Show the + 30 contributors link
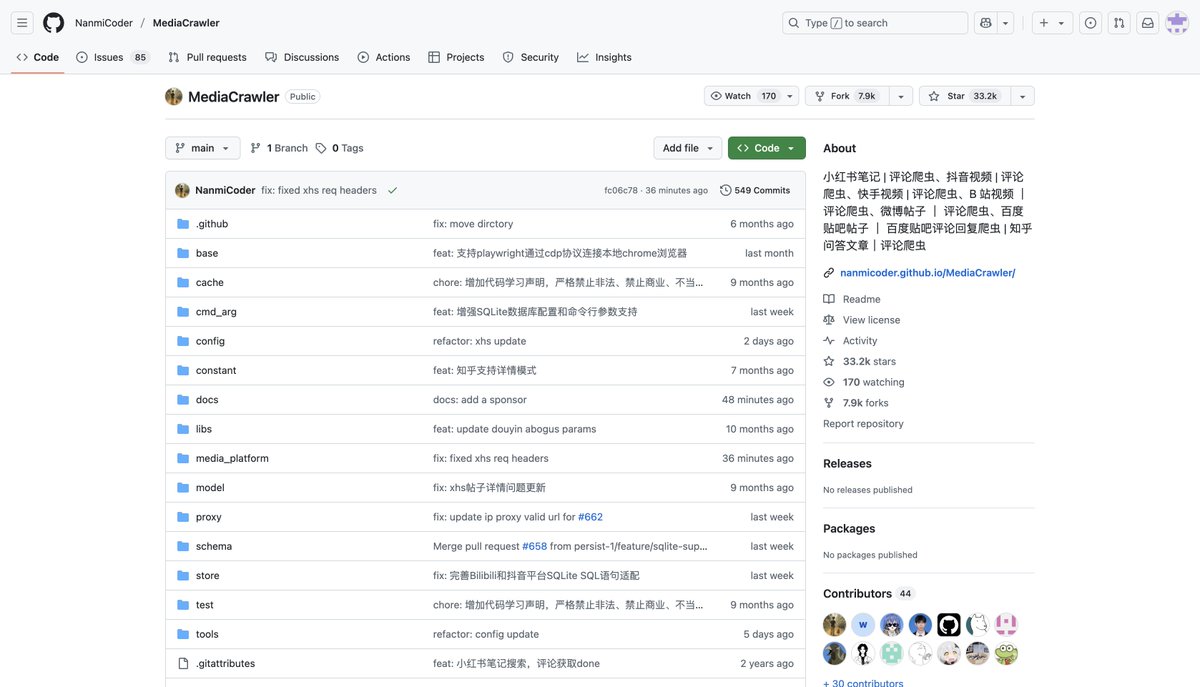 [x=863, y=683]
